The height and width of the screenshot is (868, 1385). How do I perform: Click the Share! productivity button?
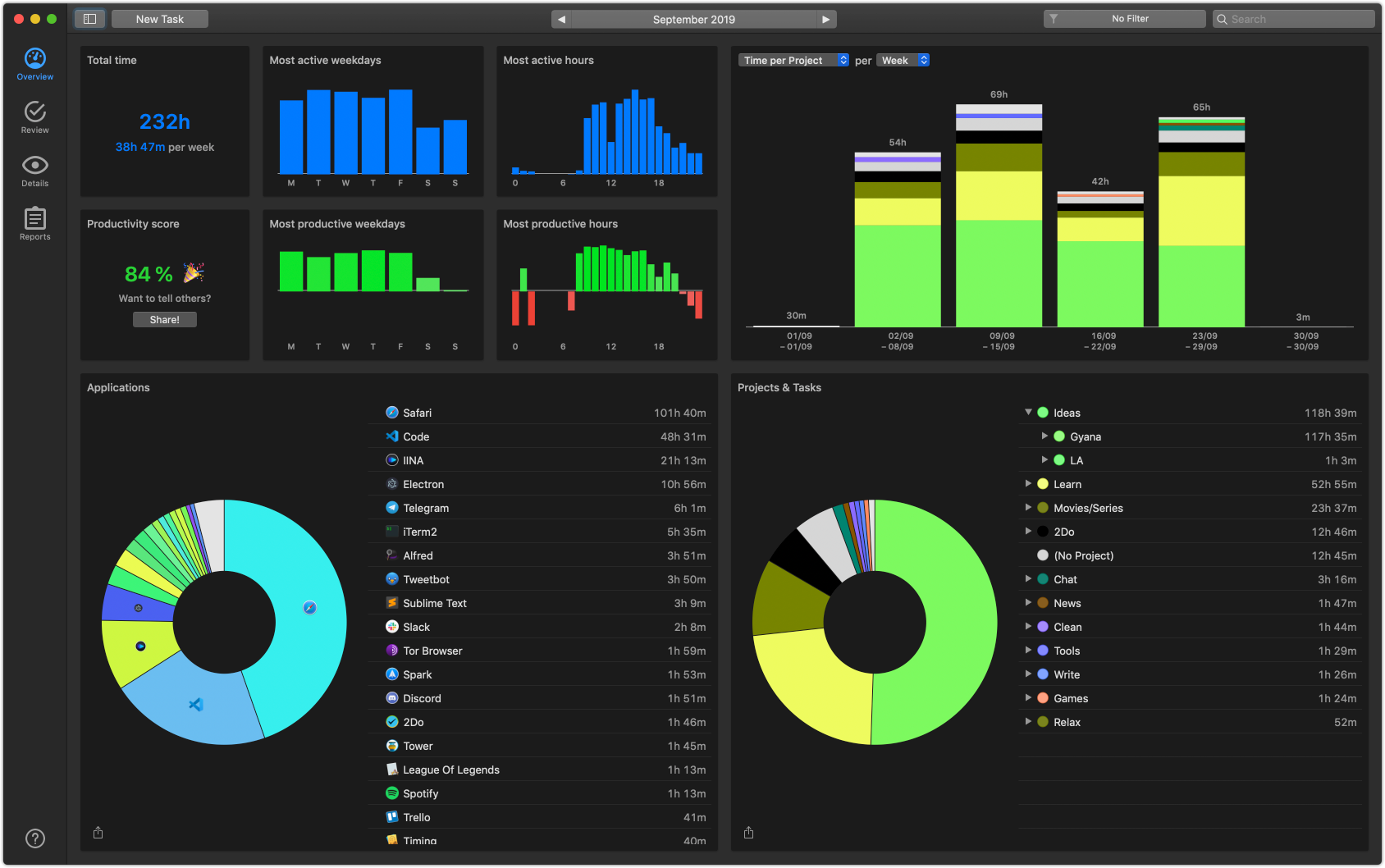point(165,320)
